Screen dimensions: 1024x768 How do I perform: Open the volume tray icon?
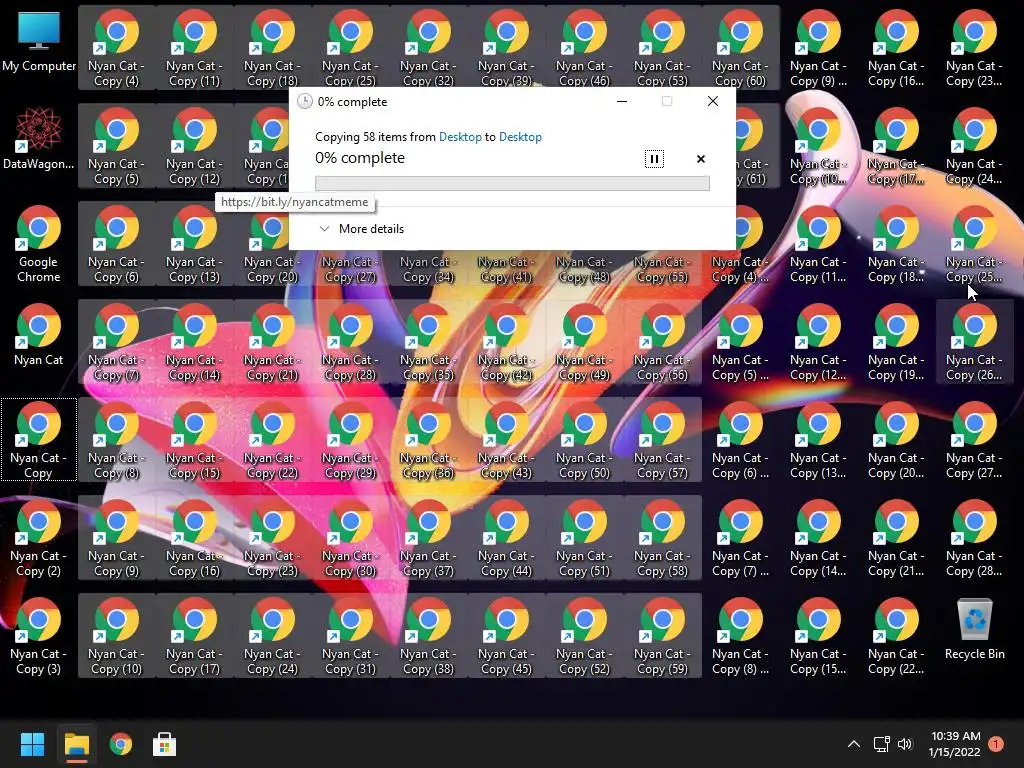(x=904, y=744)
